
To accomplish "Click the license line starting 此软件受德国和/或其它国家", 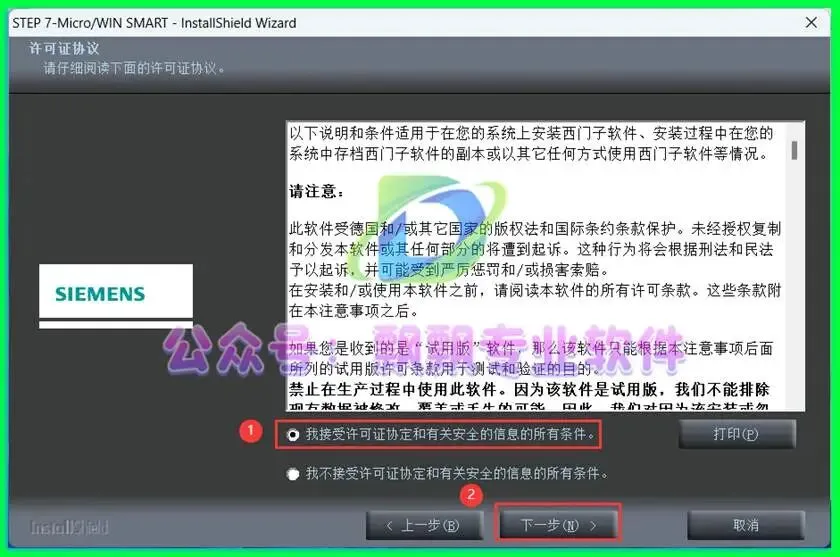I will (535, 229).
